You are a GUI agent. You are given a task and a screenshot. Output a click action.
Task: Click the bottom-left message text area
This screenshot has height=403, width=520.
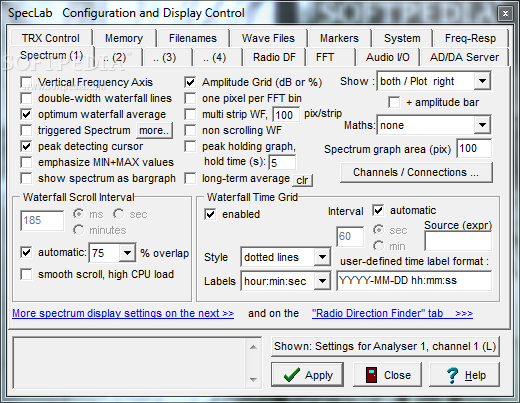click(129, 363)
